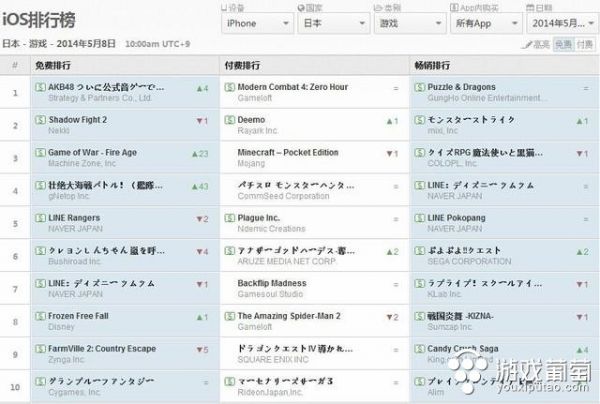Viewport: 600px width, 404px height.
Task: Click publisher Mojang
Action: click(251, 163)
